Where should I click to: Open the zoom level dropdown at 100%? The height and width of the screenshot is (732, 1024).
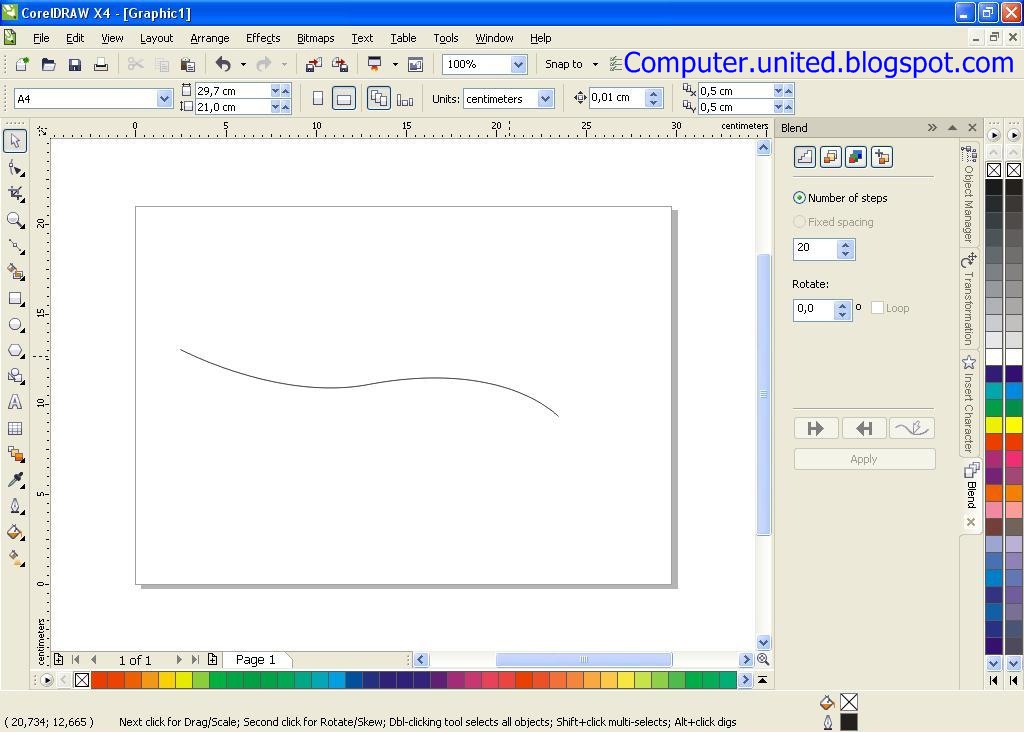click(x=517, y=63)
